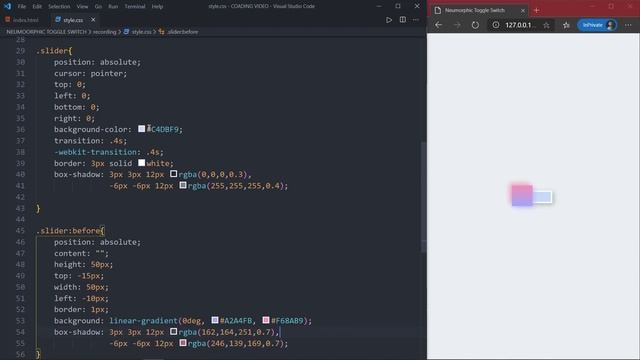Add this page to favorites star
Screen dimensions: 640x360
[546, 25]
